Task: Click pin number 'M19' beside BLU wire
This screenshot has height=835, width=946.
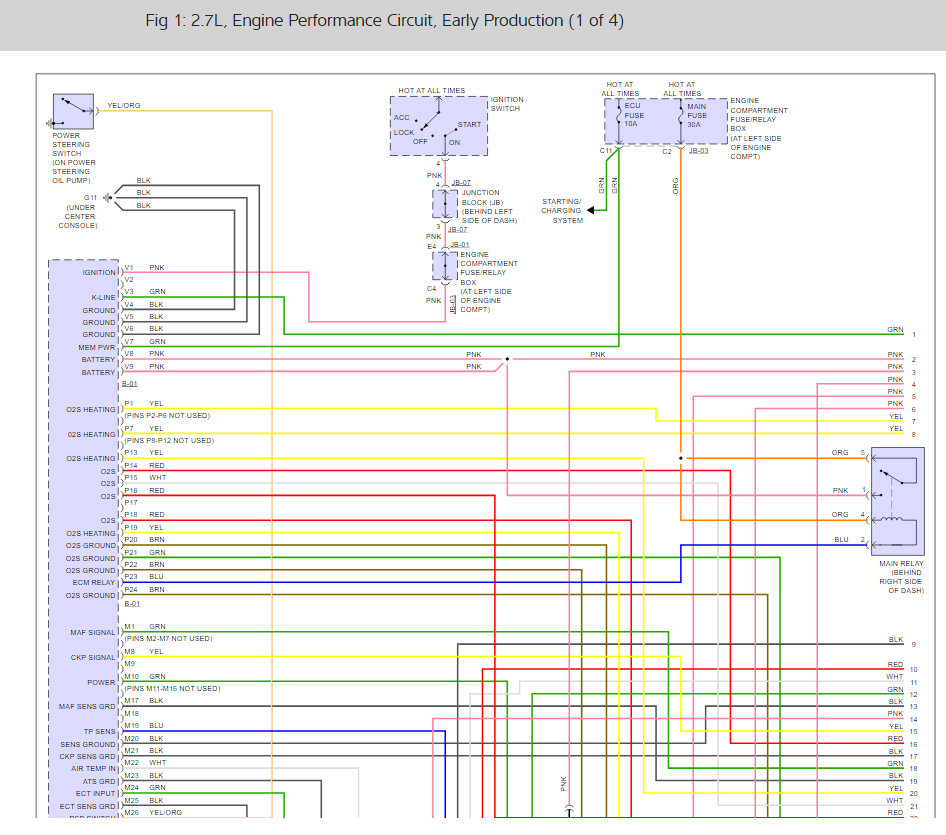Action: pos(132,726)
